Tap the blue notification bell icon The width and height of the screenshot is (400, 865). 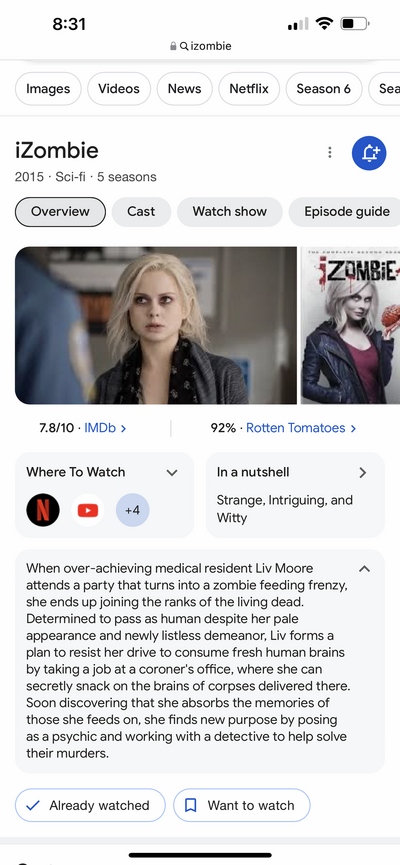[x=369, y=153]
